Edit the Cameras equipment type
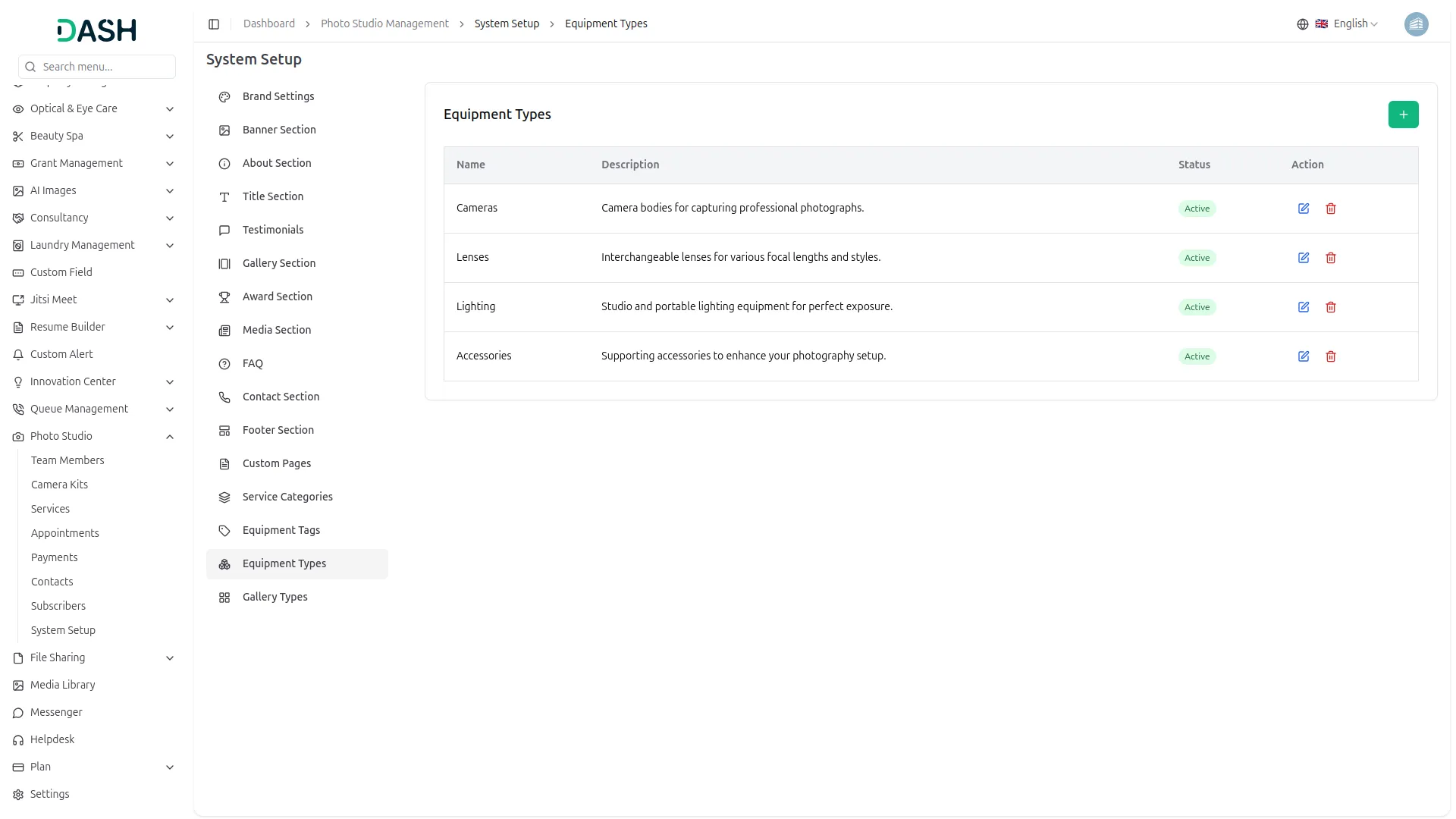The height and width of the screenshot is (819, 1456). click(x=1304, y=209)
